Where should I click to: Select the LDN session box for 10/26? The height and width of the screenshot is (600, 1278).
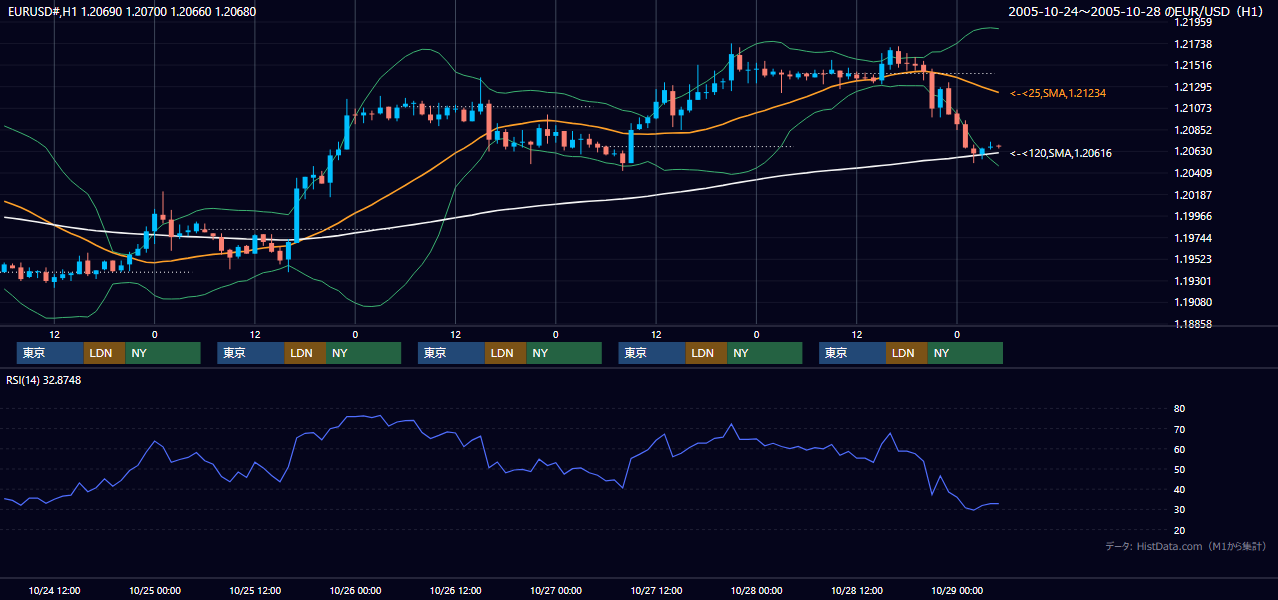[x=505, y=353]
